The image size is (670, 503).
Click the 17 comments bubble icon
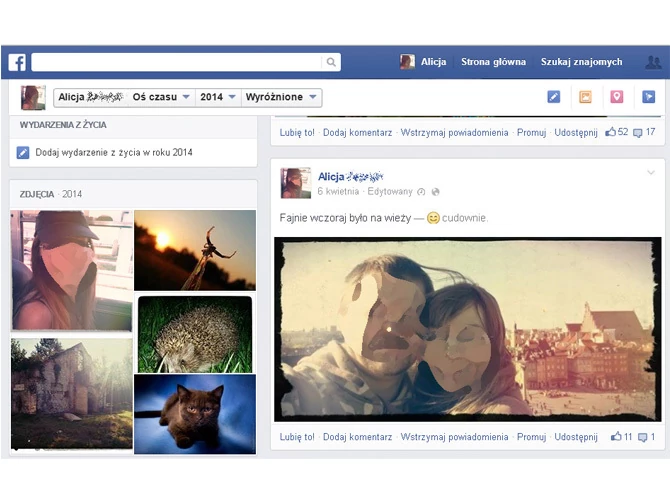(x=638, y=133)
